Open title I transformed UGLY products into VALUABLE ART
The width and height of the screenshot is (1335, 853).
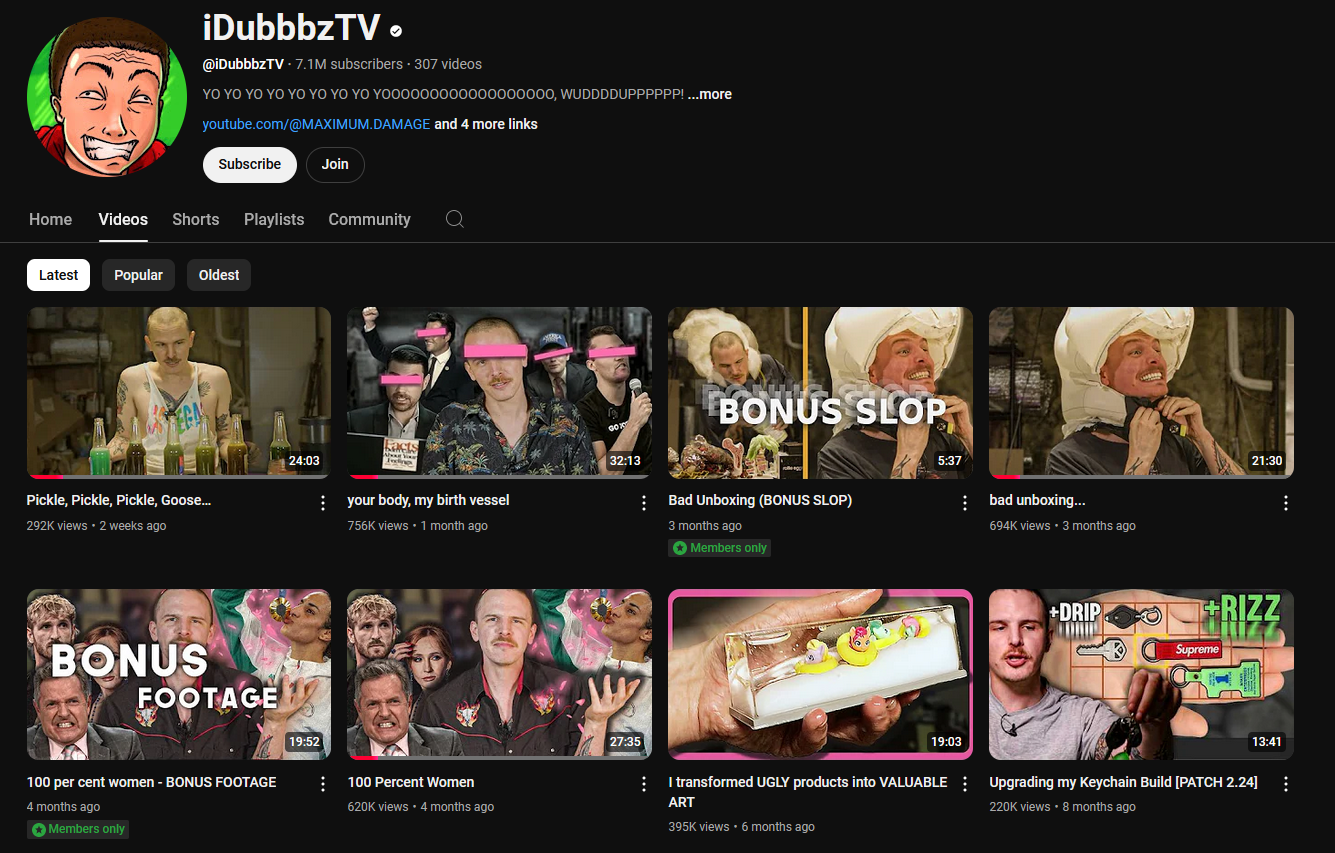tap(808, 792)
